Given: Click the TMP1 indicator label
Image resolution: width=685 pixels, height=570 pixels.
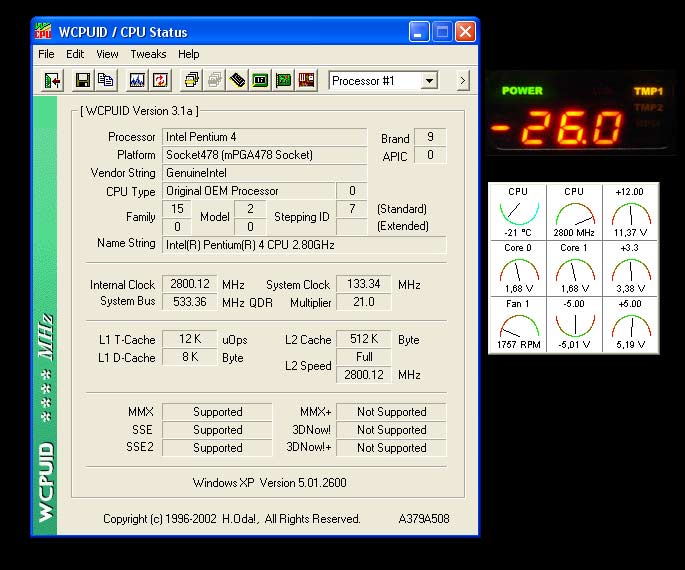Looking at the screenshot, I should tap(648, 91).
